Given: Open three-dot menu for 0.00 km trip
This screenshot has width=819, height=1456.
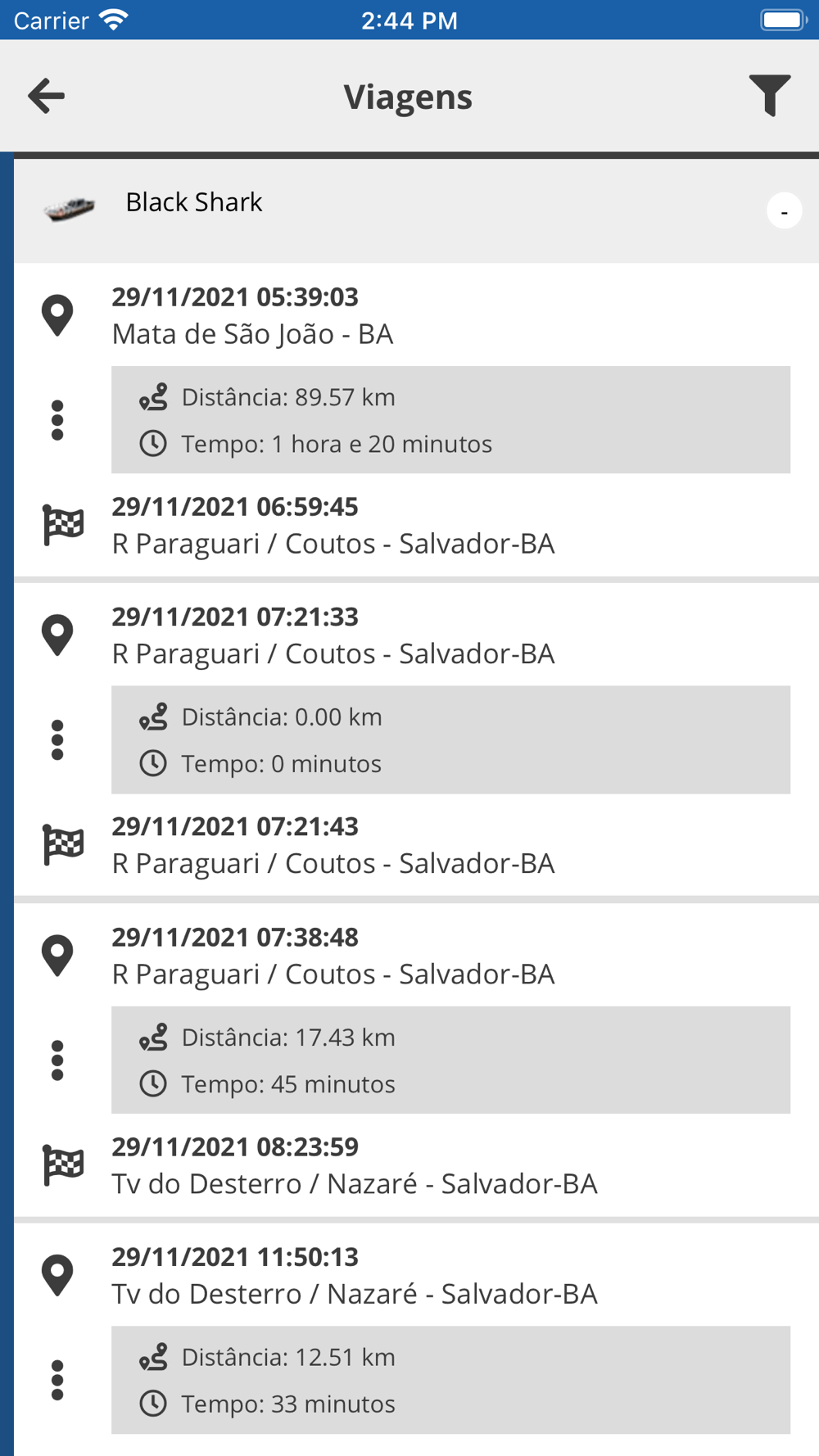Looking at the screenshot, I should 57,740.
